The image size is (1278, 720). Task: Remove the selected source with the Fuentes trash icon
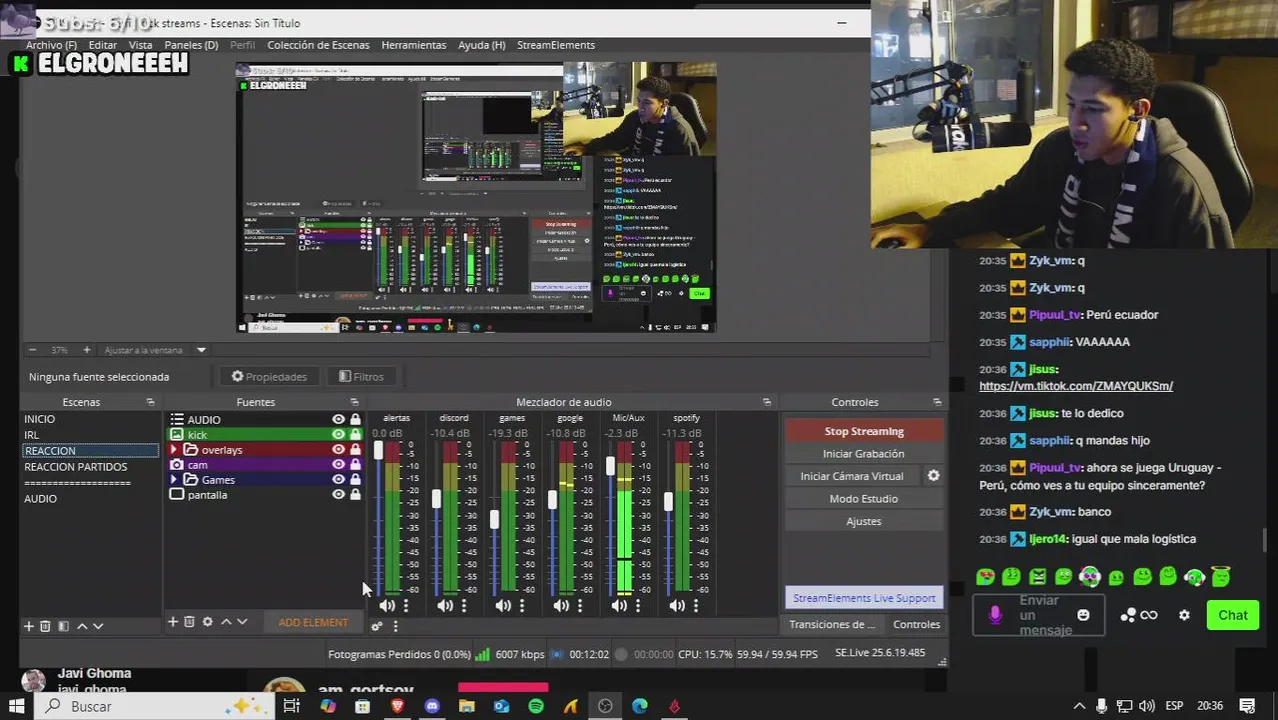click(x=189, y=622)
